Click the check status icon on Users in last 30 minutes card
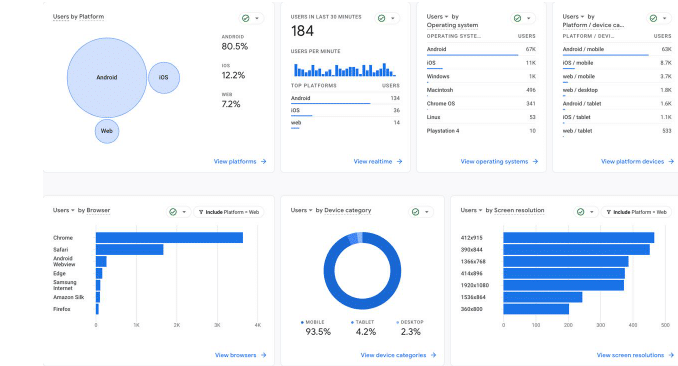Screen dimensions: 678x366 (x=381, y=18)
